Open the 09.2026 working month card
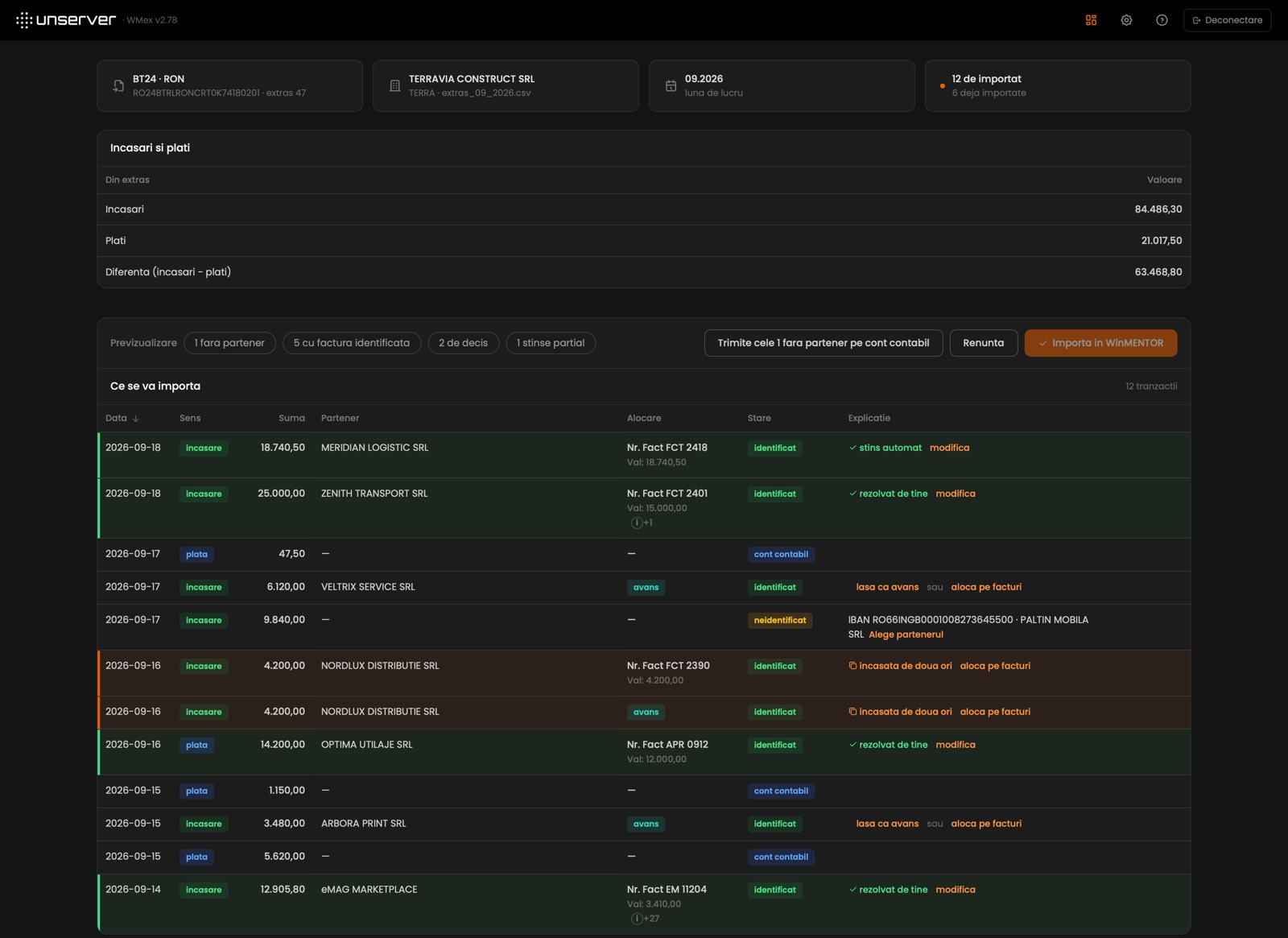This screenshot has height=938, width=1288. pyautogui.click(x=782, y=85)
